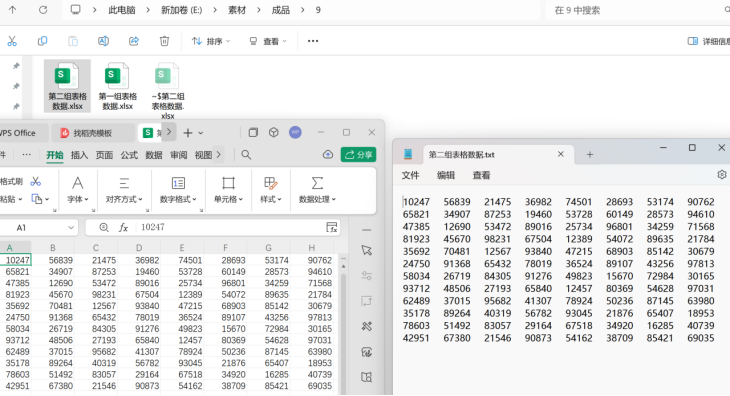Click the Notepad 文件 menu
The image size is (730, 396).
click(x=410, y=175)
